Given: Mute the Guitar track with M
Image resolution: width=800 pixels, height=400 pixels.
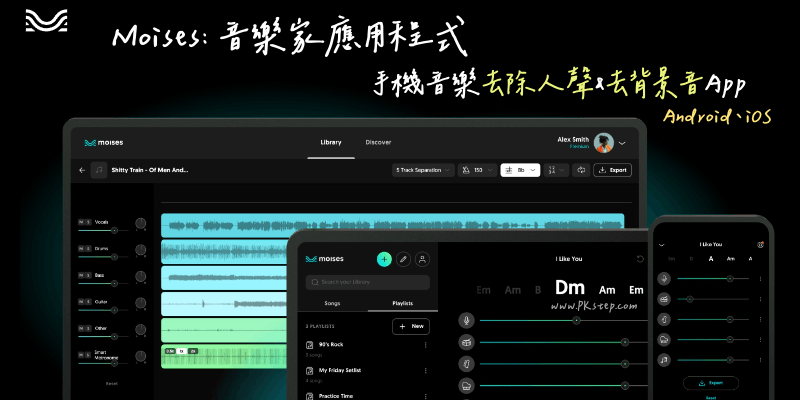Looking at the screenshot, I should pos(81,302).
